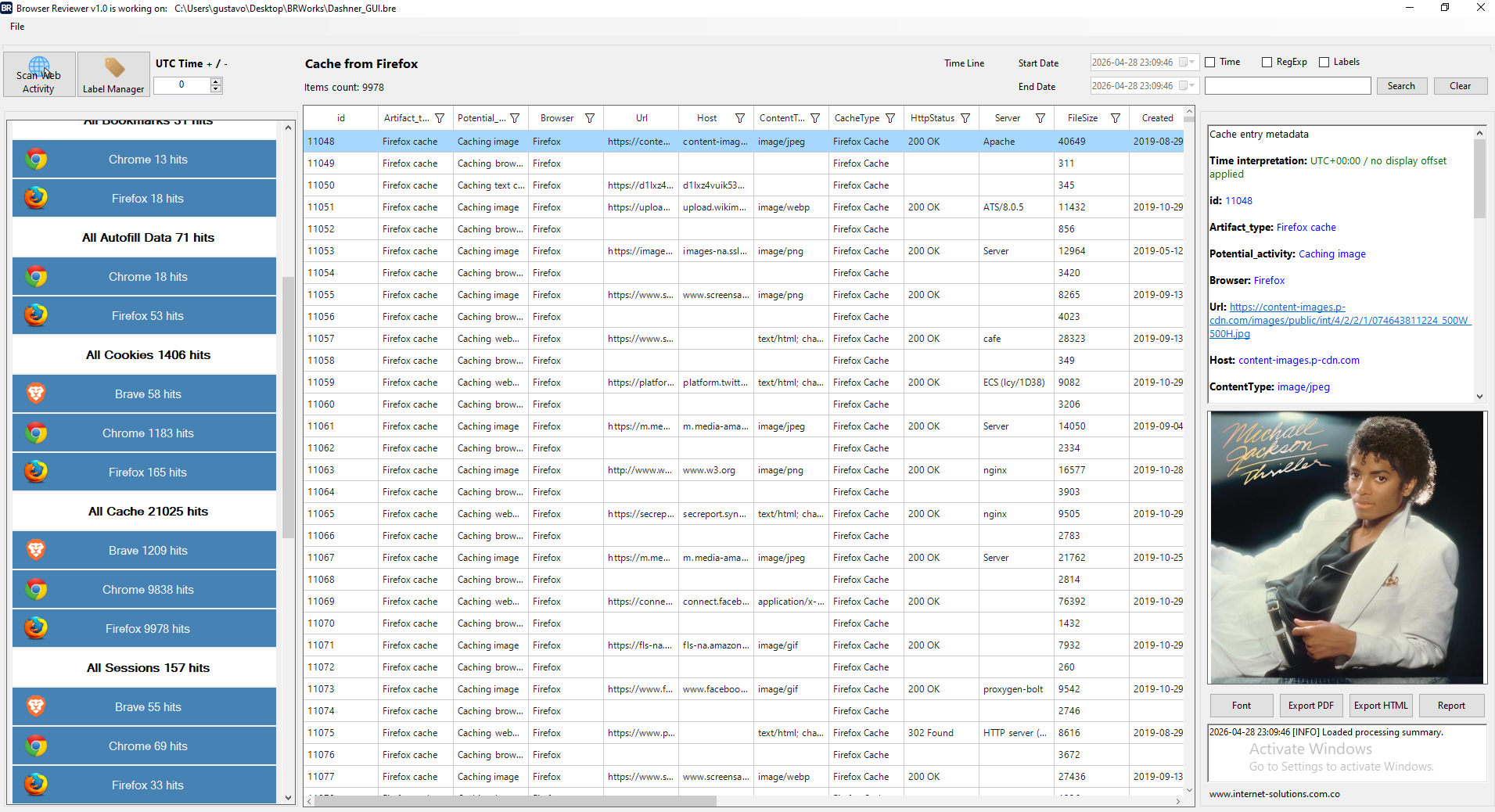Image resolution: width=1495 pixels, height=812 pixels.
Task: Open Firefox 53 hits autofill data
Action: (145, 316)
